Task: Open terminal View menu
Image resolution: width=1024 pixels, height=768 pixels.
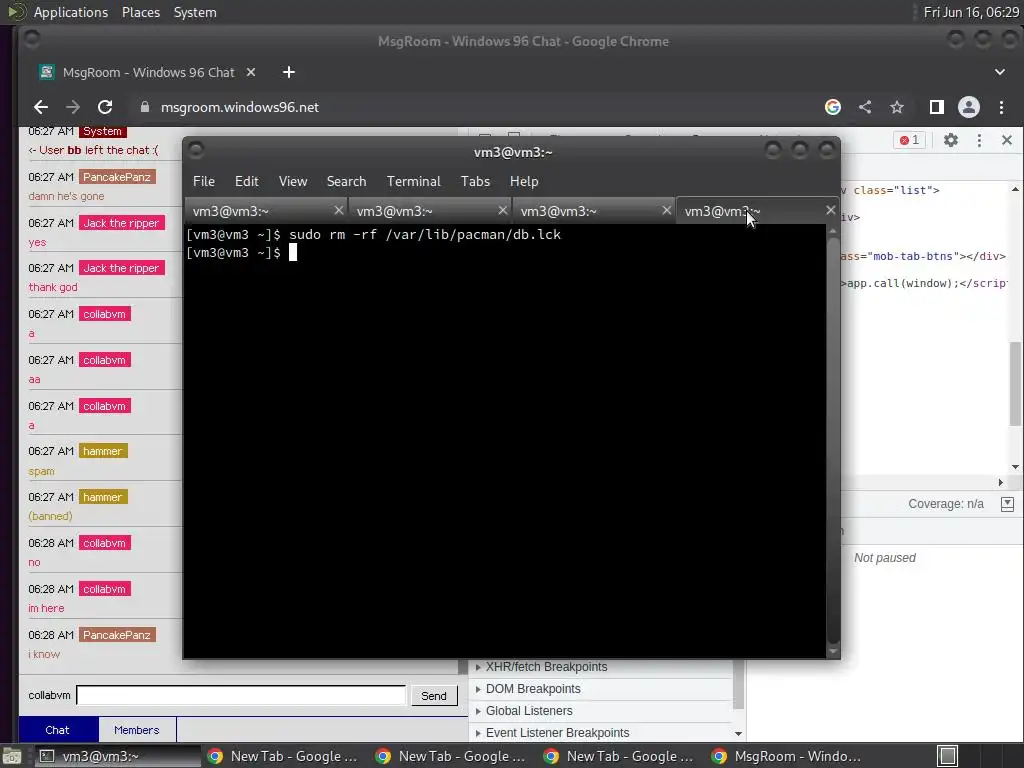Action: [293, 182]
